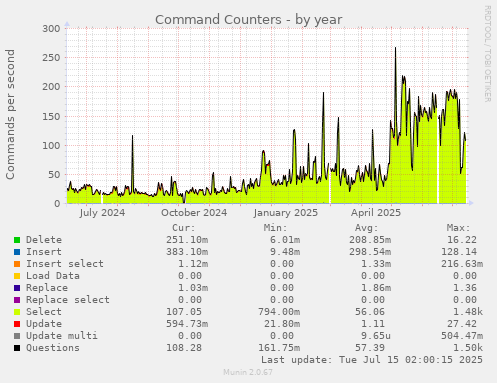This screenshot has height=383, width=497.
Task: Click the red Update legend swatch
Action: (17, 324)
